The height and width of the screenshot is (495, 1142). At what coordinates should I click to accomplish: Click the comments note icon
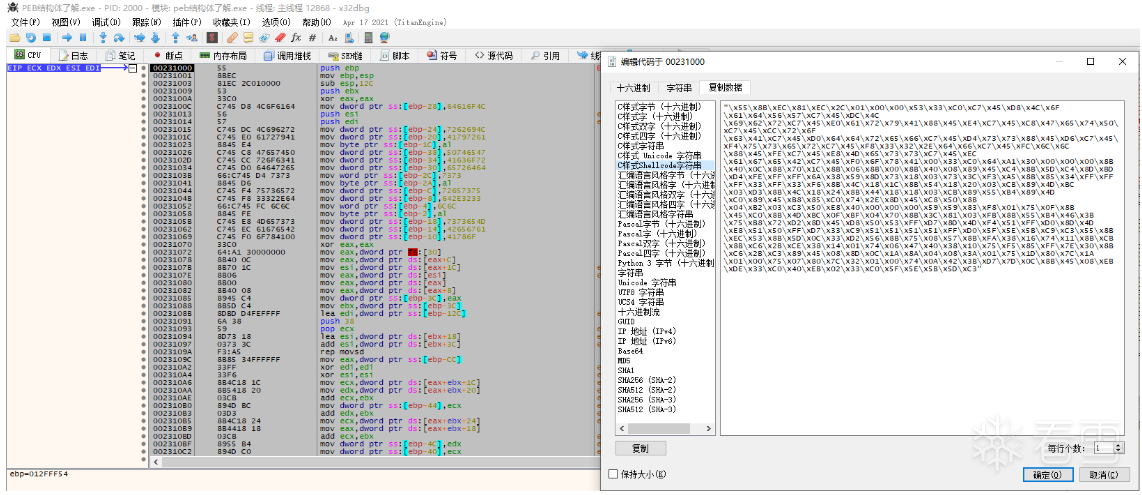[x=248, y=37]
